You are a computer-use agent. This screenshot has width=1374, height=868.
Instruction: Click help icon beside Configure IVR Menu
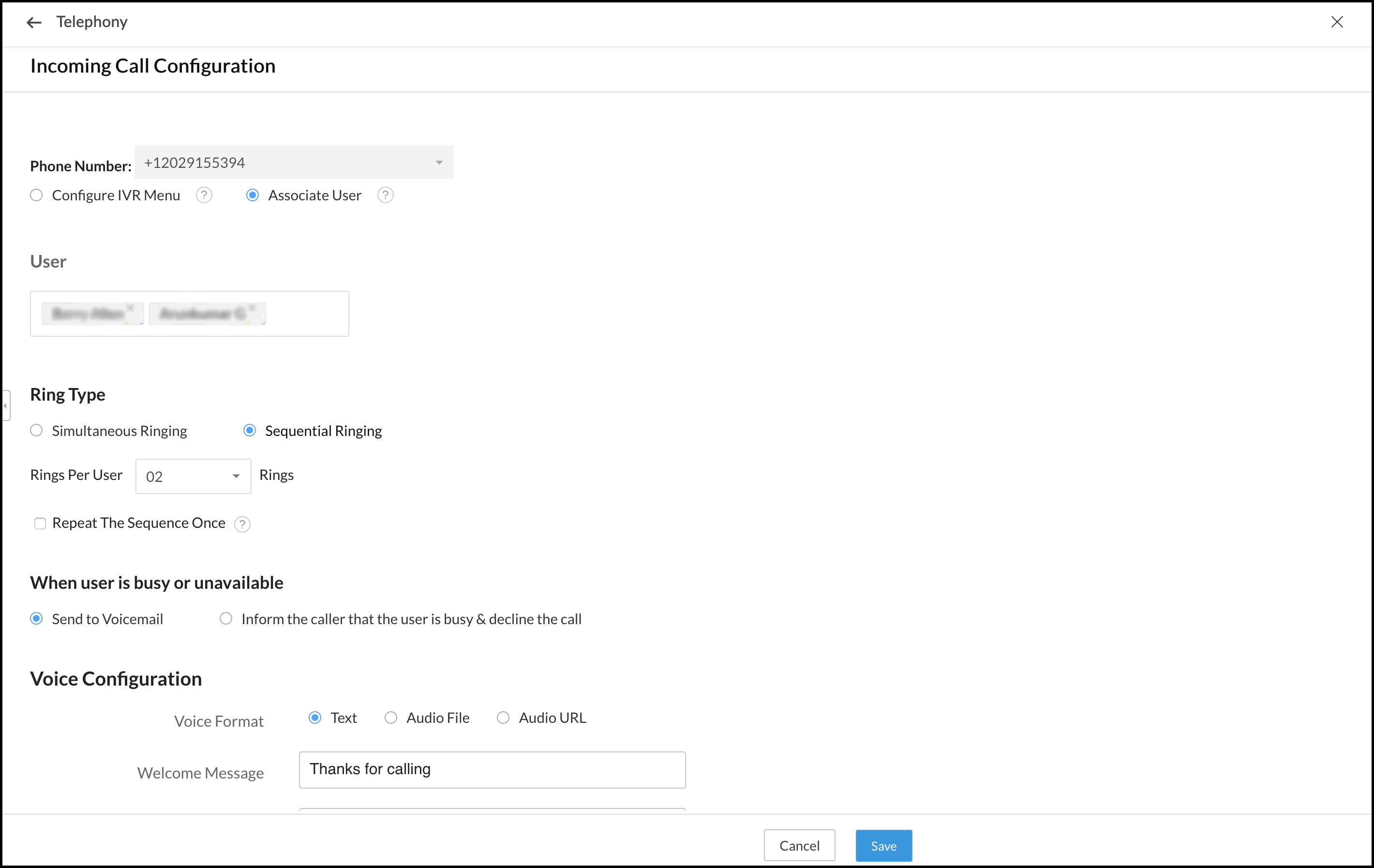tap(204, 195)
